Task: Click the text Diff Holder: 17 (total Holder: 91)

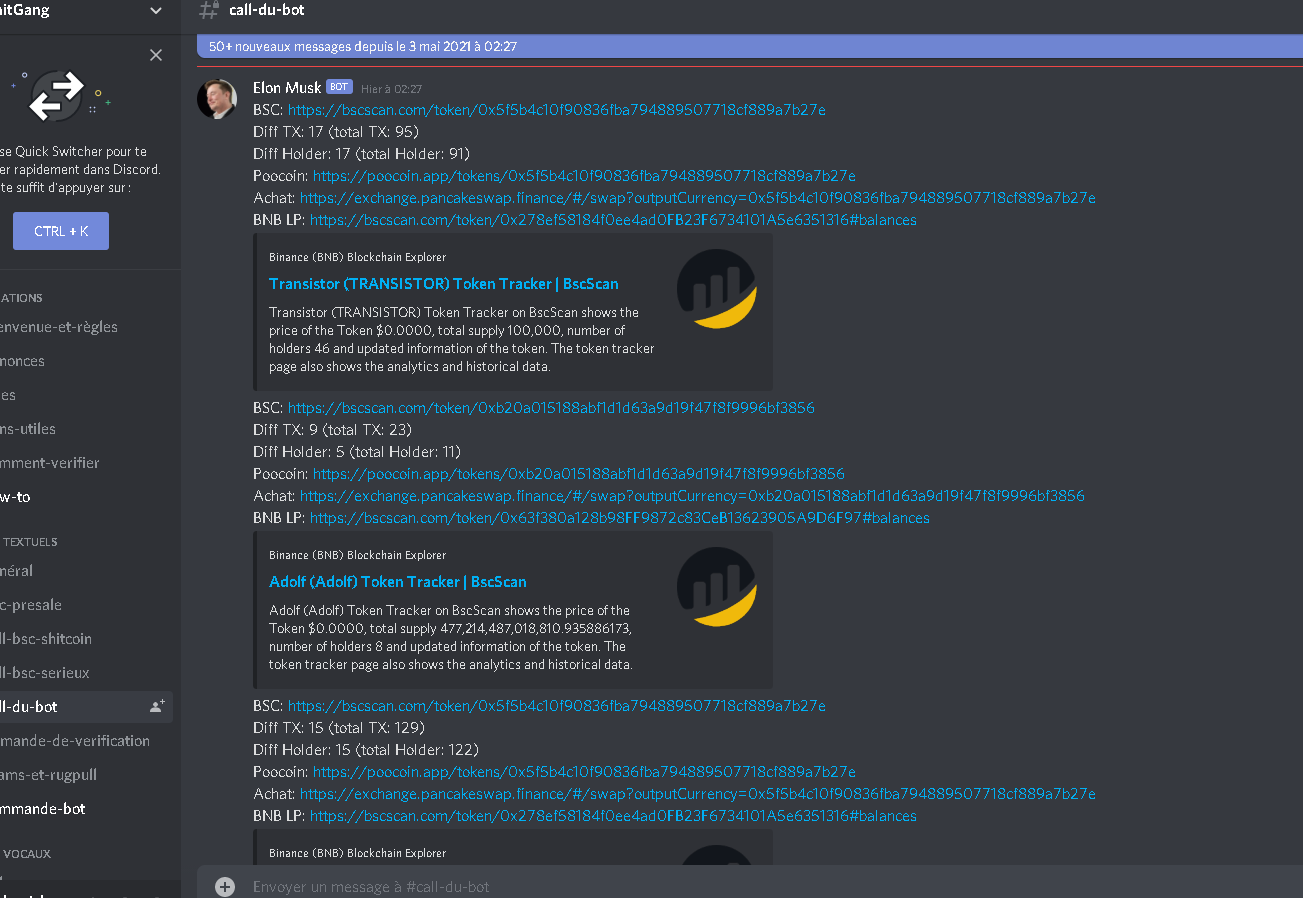Action: (x=362, y=154)
